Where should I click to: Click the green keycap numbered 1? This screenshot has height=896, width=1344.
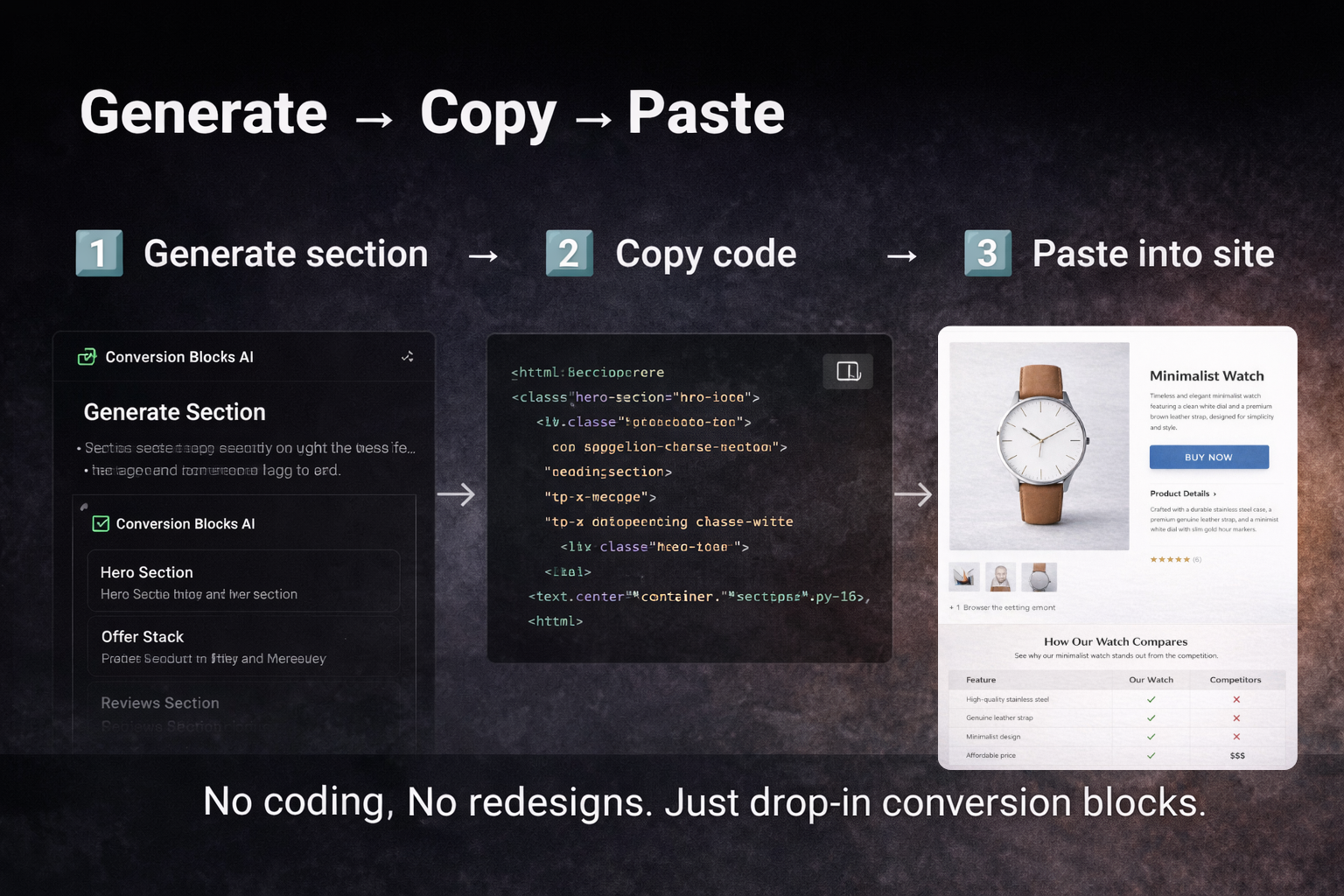coord(99,253)
